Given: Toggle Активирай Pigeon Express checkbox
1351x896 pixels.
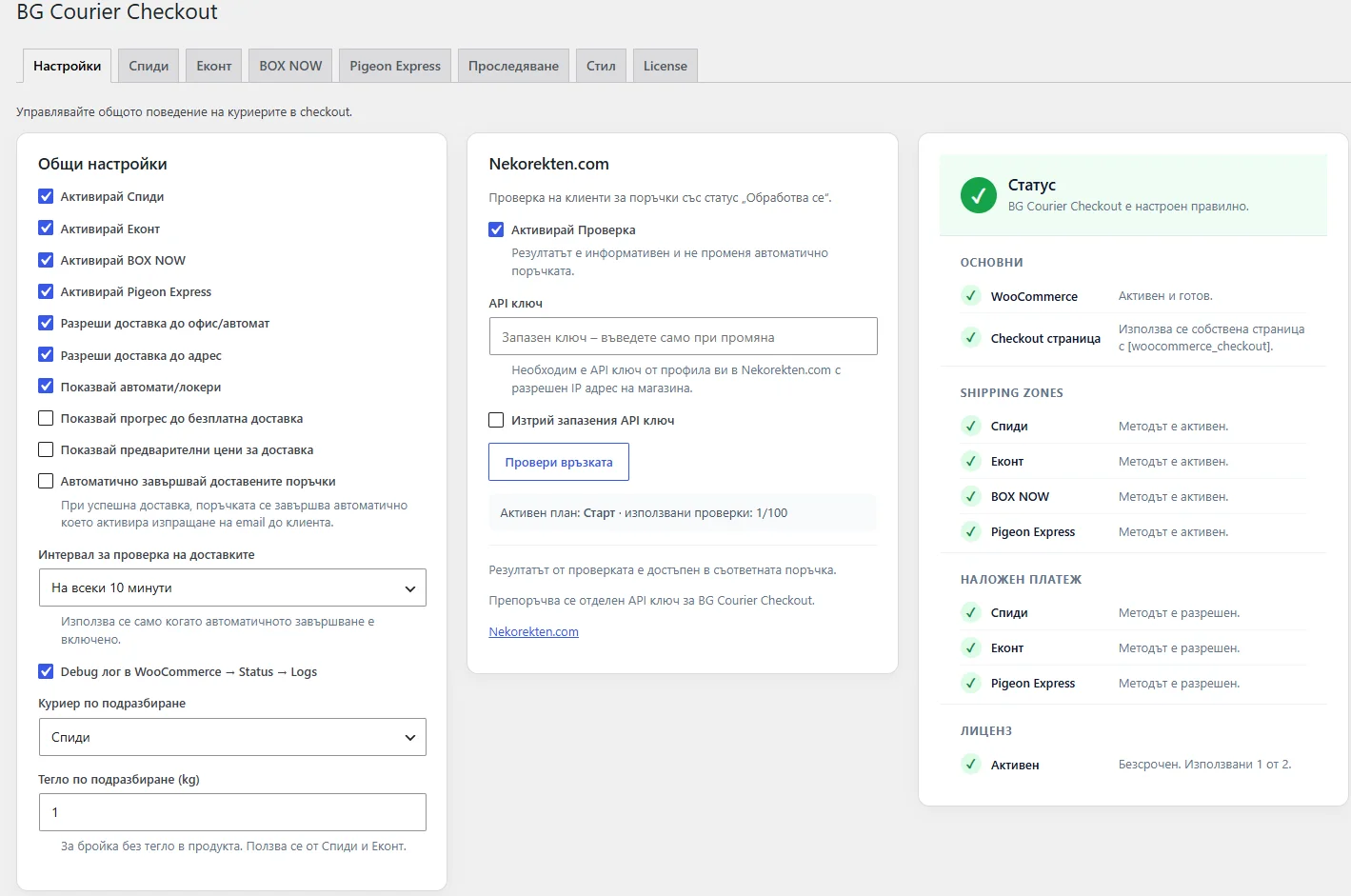Looking at the screenshot, I should [46, 291].
